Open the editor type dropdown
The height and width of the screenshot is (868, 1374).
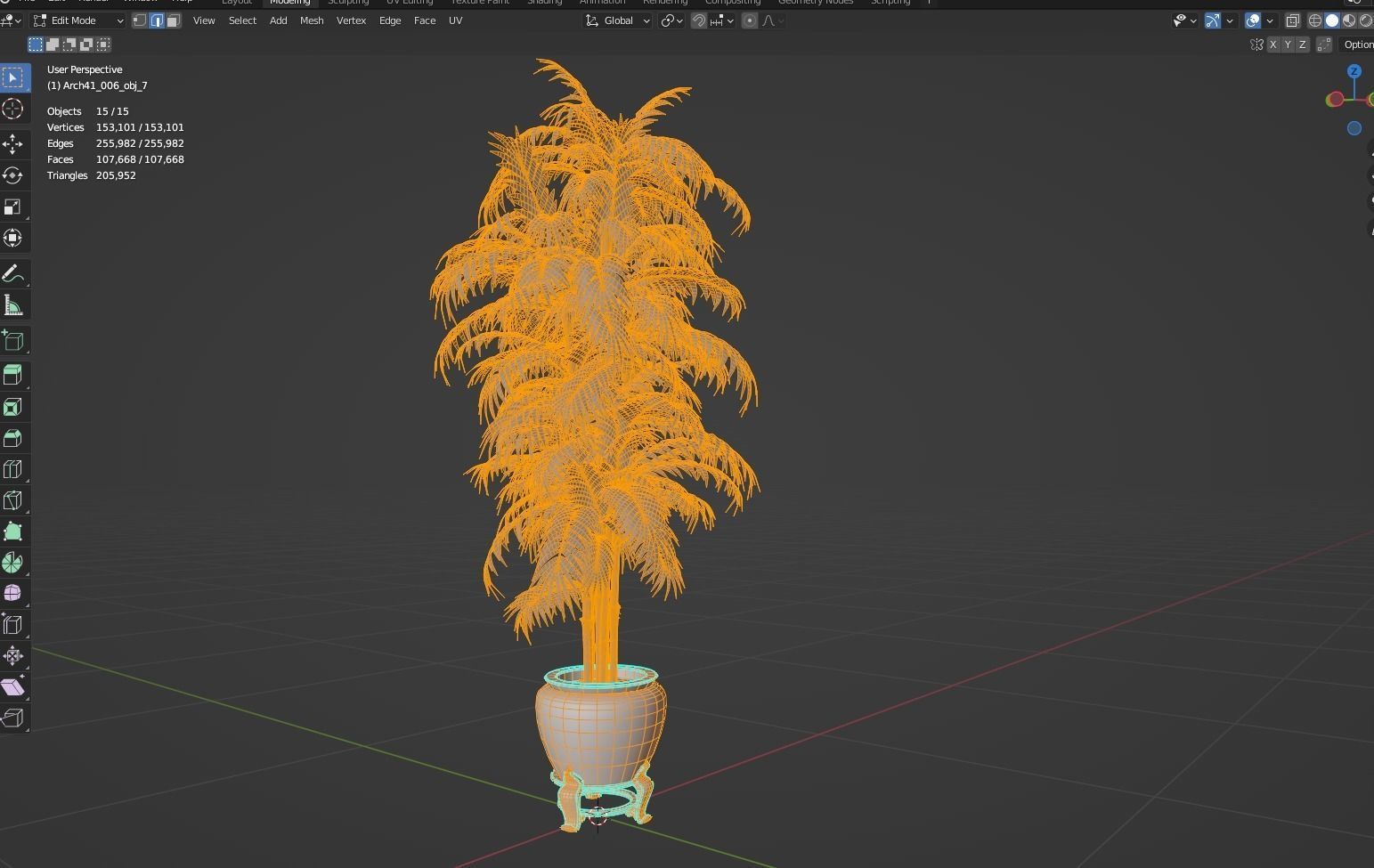12,20
